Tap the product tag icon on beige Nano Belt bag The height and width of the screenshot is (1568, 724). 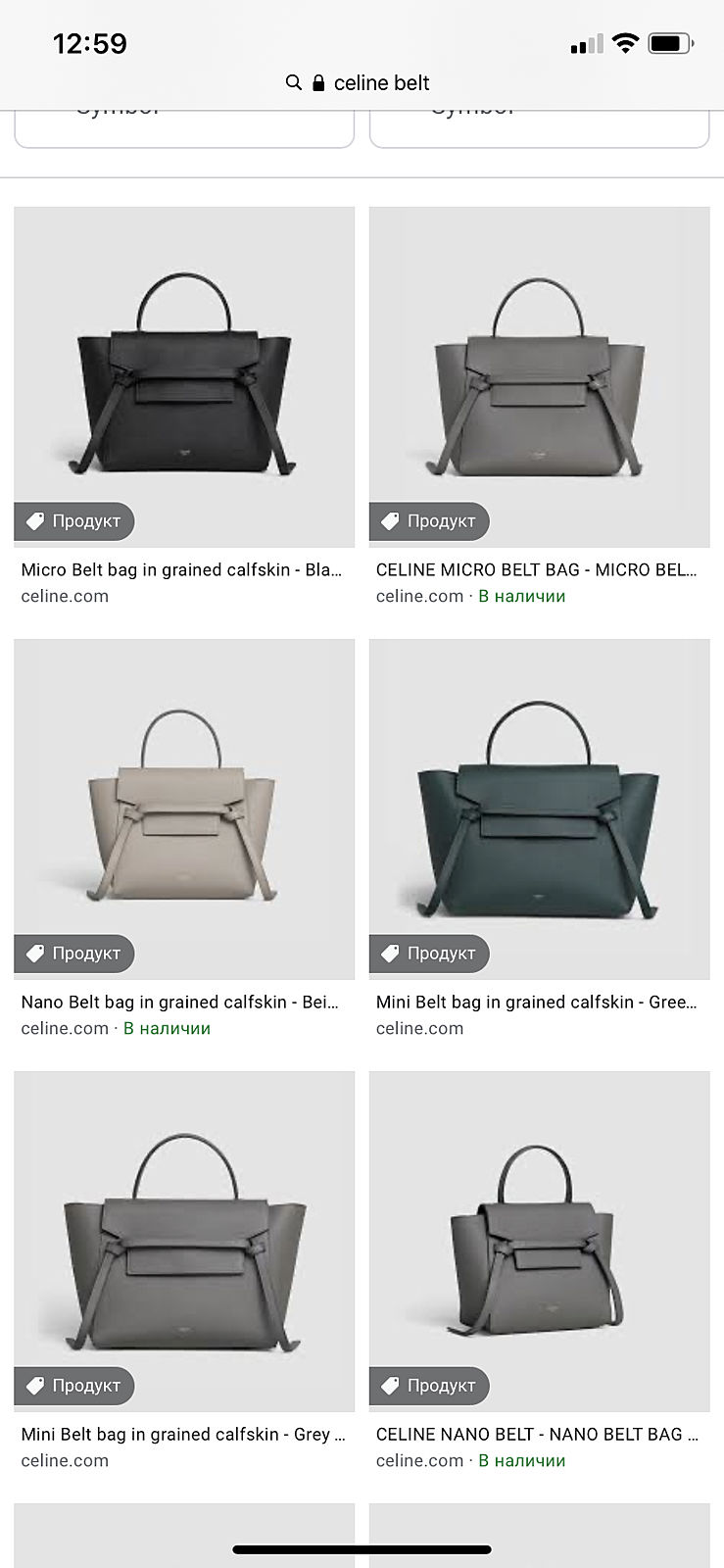coord(36,954)
